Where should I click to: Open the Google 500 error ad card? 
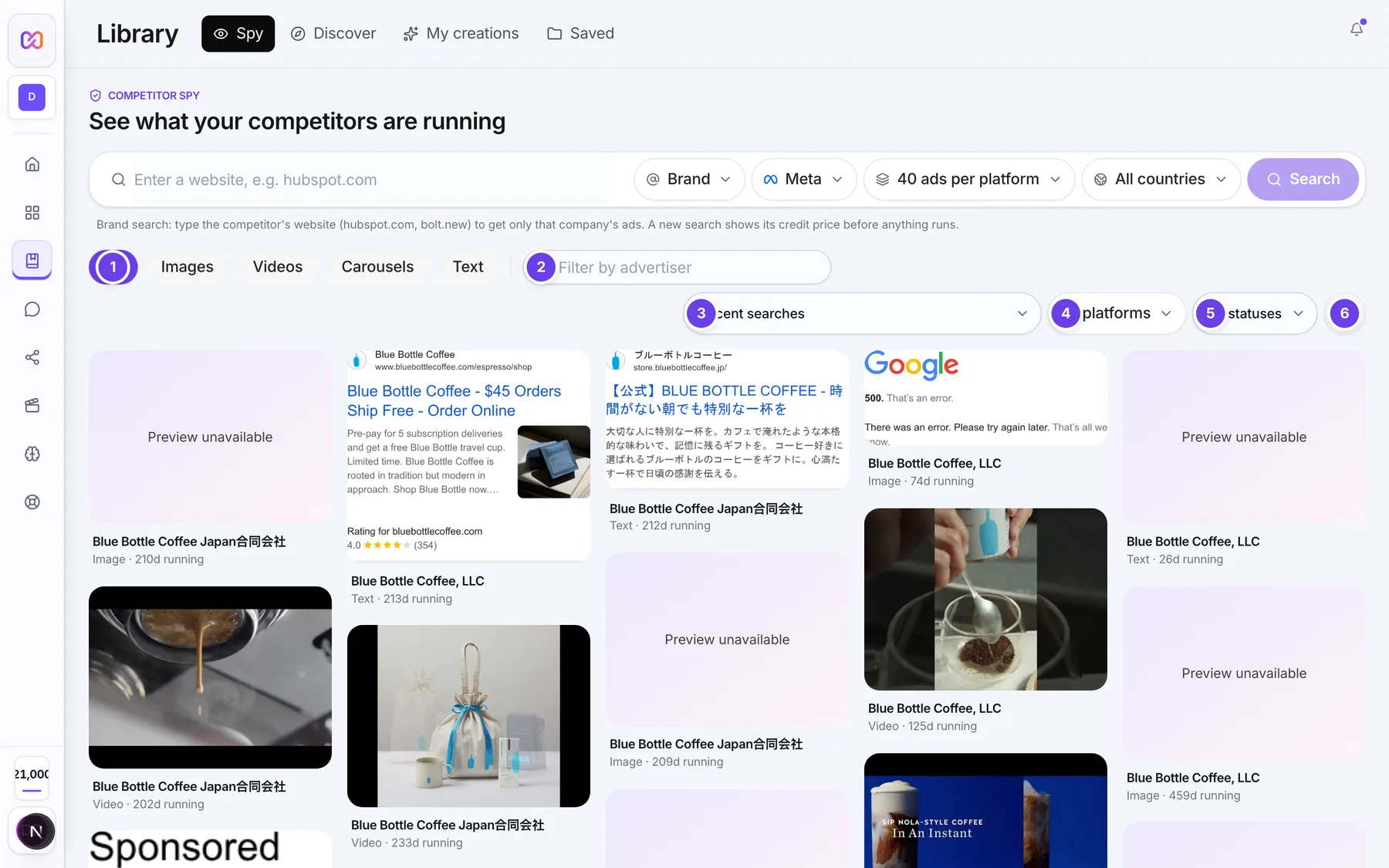[x=985, y=397]
